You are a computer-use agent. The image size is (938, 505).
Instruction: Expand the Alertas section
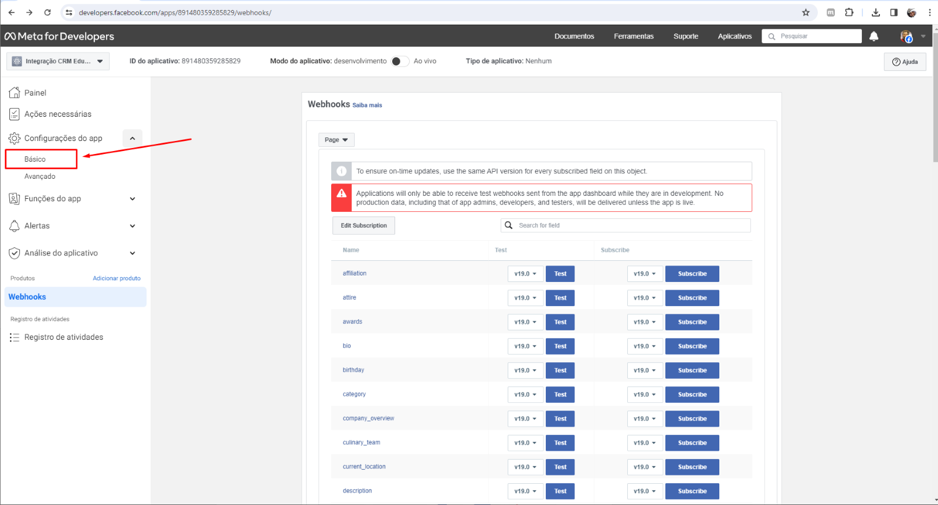(132, 226)
